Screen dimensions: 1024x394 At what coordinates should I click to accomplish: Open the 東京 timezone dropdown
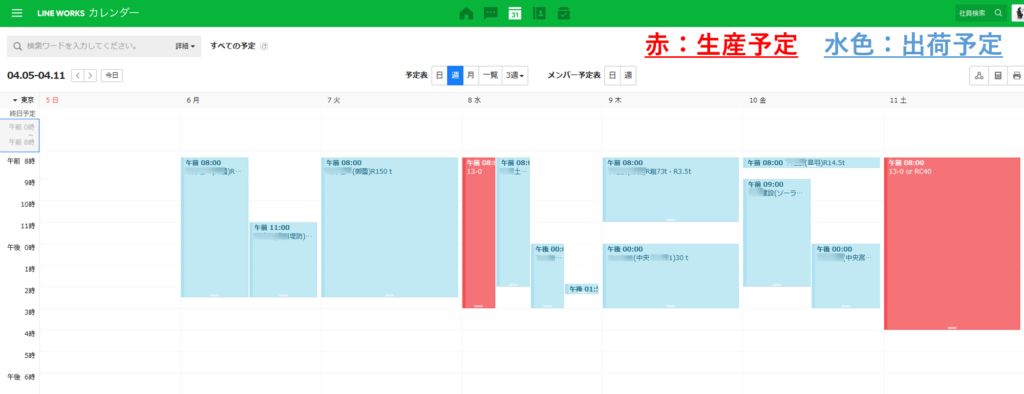(x=24, y=100)
